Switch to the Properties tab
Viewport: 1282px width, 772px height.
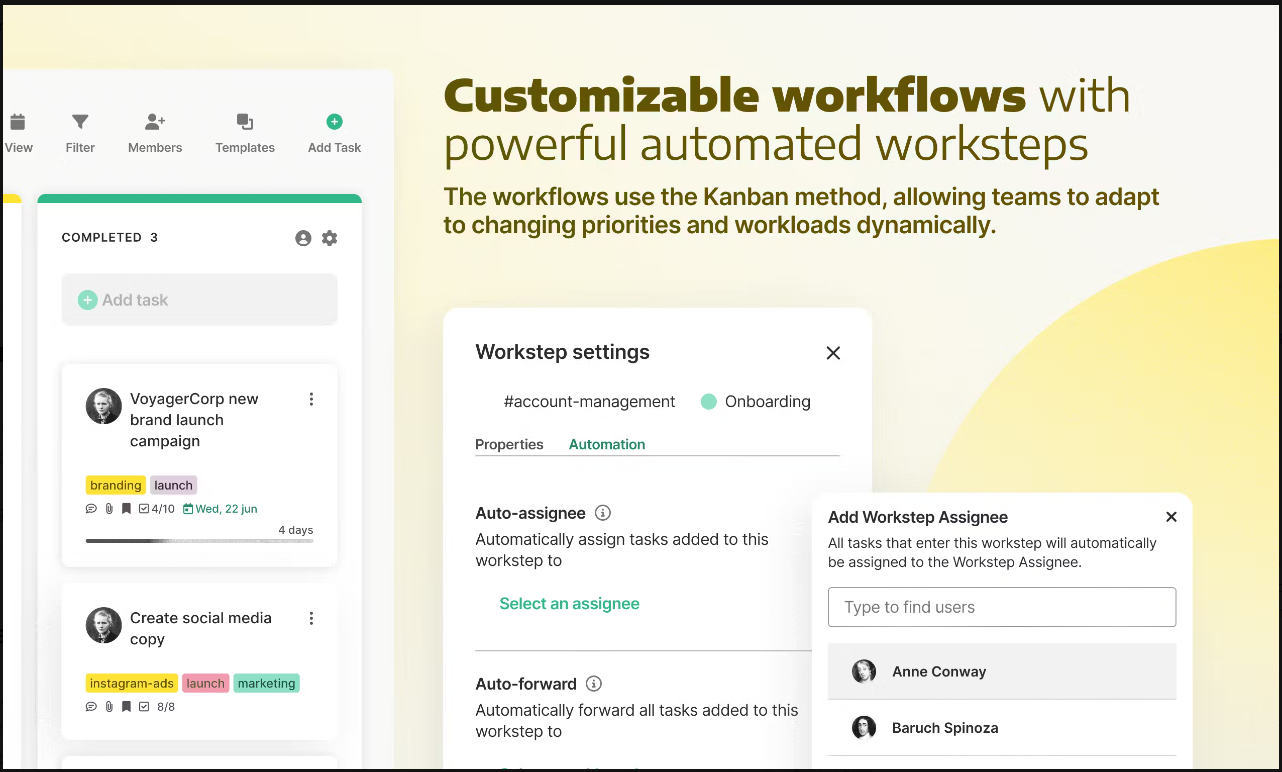click(509, 444)
